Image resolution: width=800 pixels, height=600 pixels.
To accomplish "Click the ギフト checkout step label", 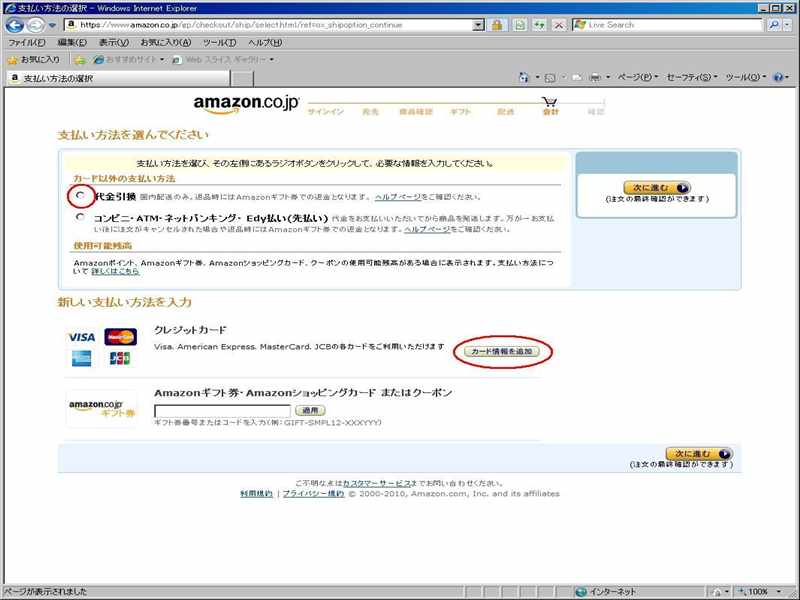I will 460,112.
